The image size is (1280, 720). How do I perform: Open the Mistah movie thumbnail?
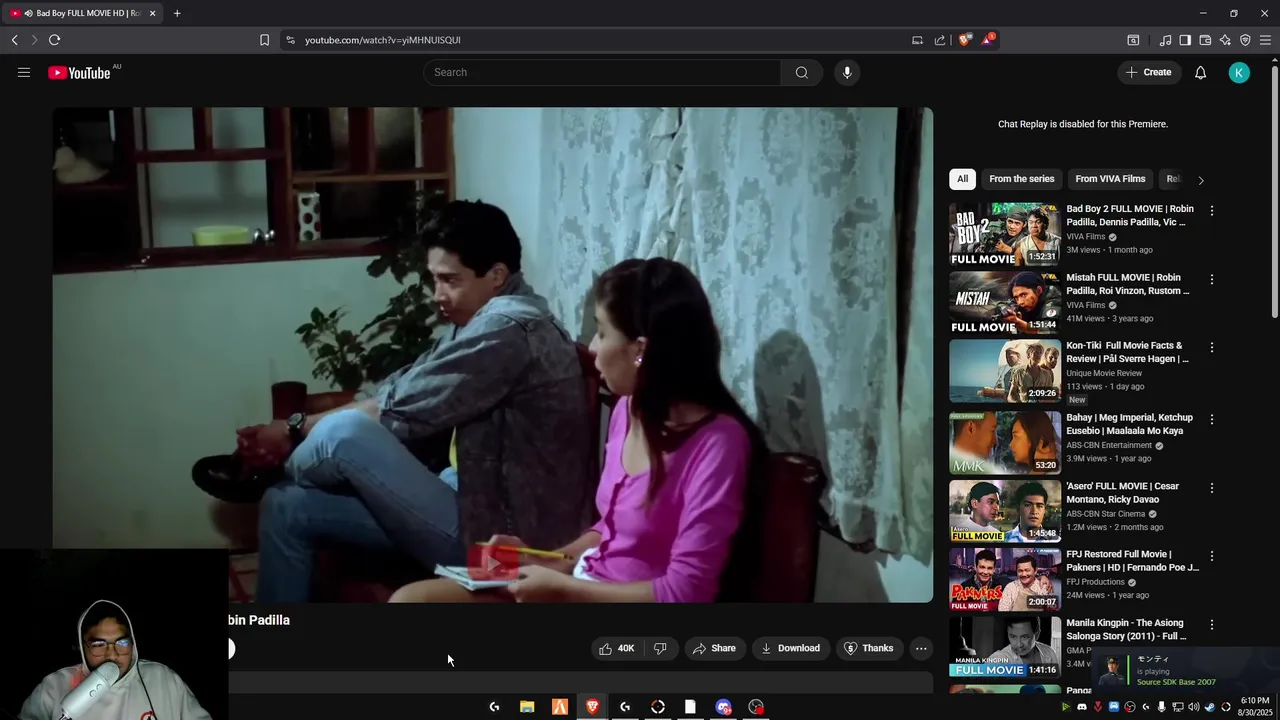1005,303
